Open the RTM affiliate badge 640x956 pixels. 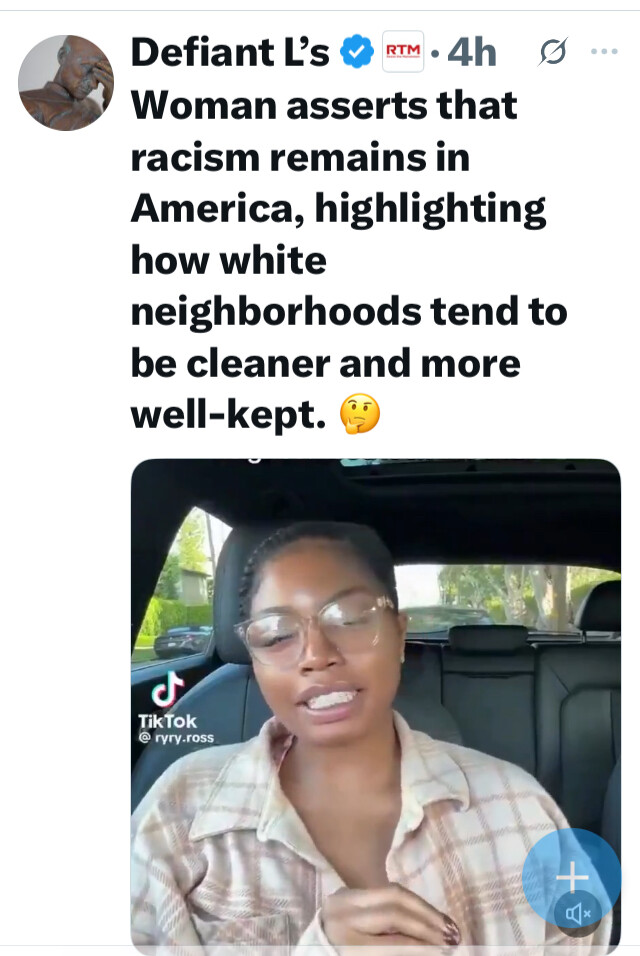(403, 52)
